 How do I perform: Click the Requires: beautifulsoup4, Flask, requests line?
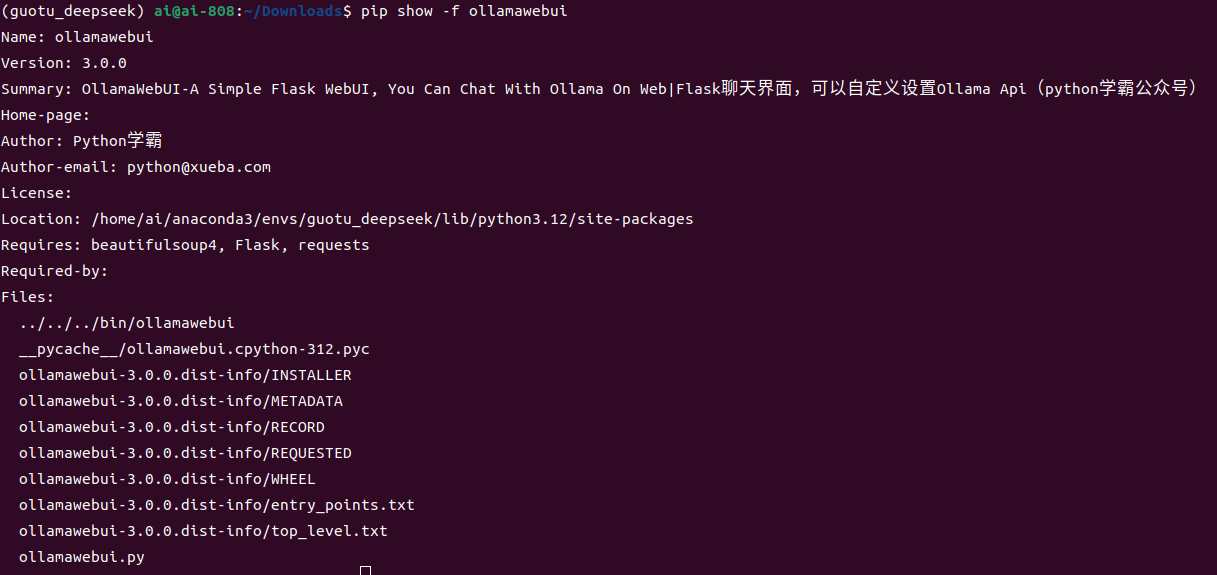point(185,245)
